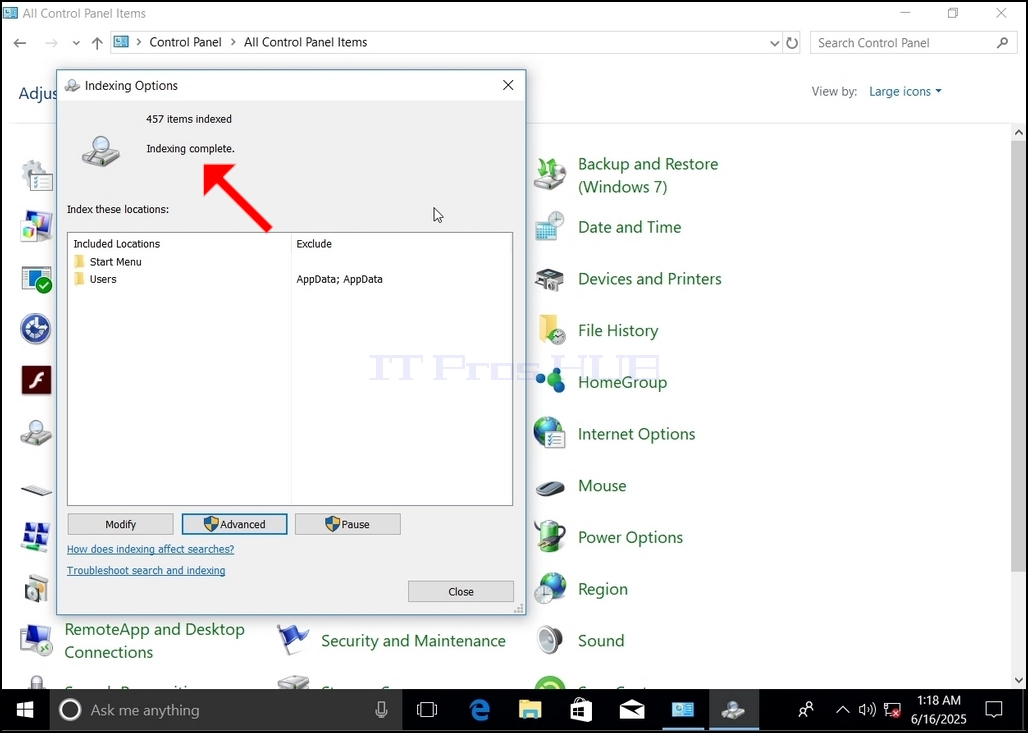Open the Sound settings icon
1028x733 pixels.
[549, 641]
